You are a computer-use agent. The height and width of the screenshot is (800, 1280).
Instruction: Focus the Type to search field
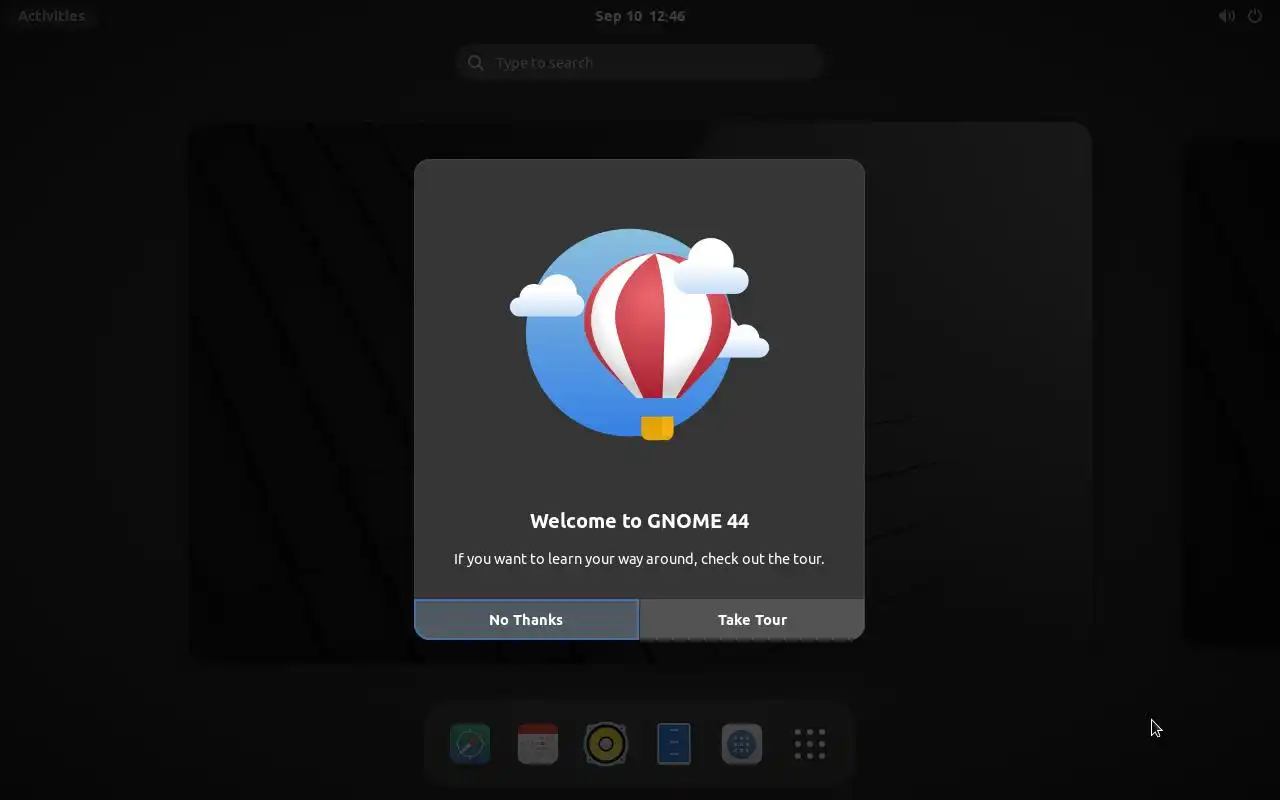click(x=640, y=62)
